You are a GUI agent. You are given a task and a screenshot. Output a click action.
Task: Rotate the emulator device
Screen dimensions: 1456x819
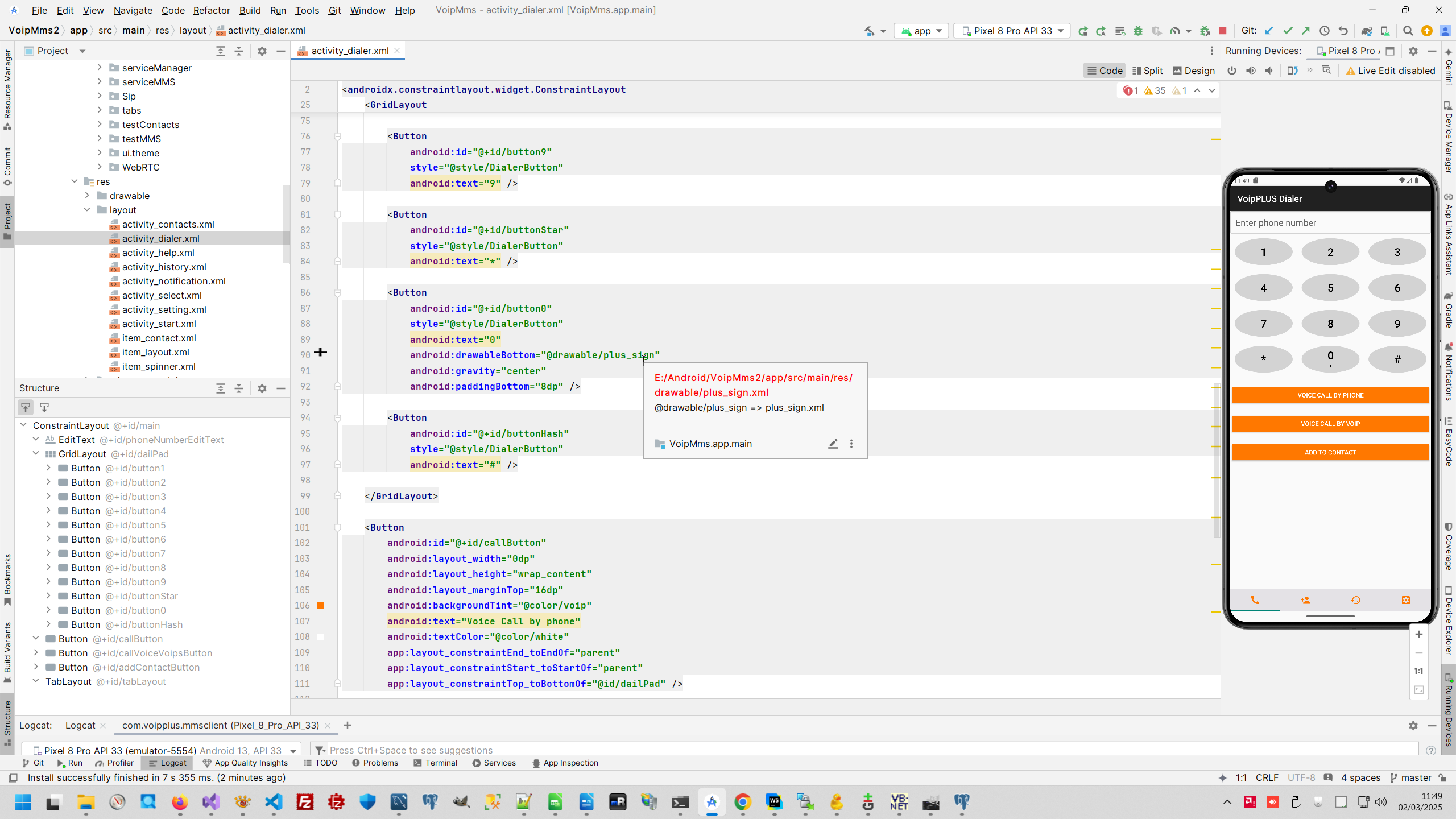1292,71
